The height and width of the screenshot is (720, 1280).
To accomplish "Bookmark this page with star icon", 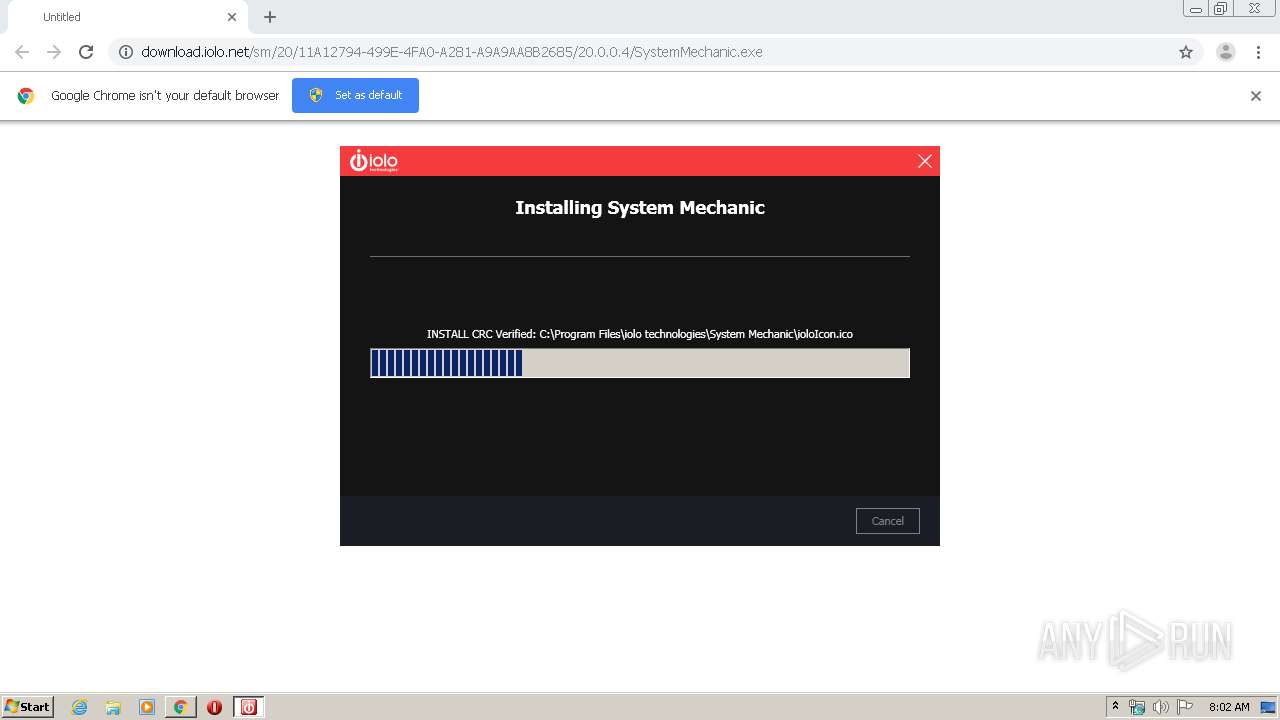I will coord(1186,52).
